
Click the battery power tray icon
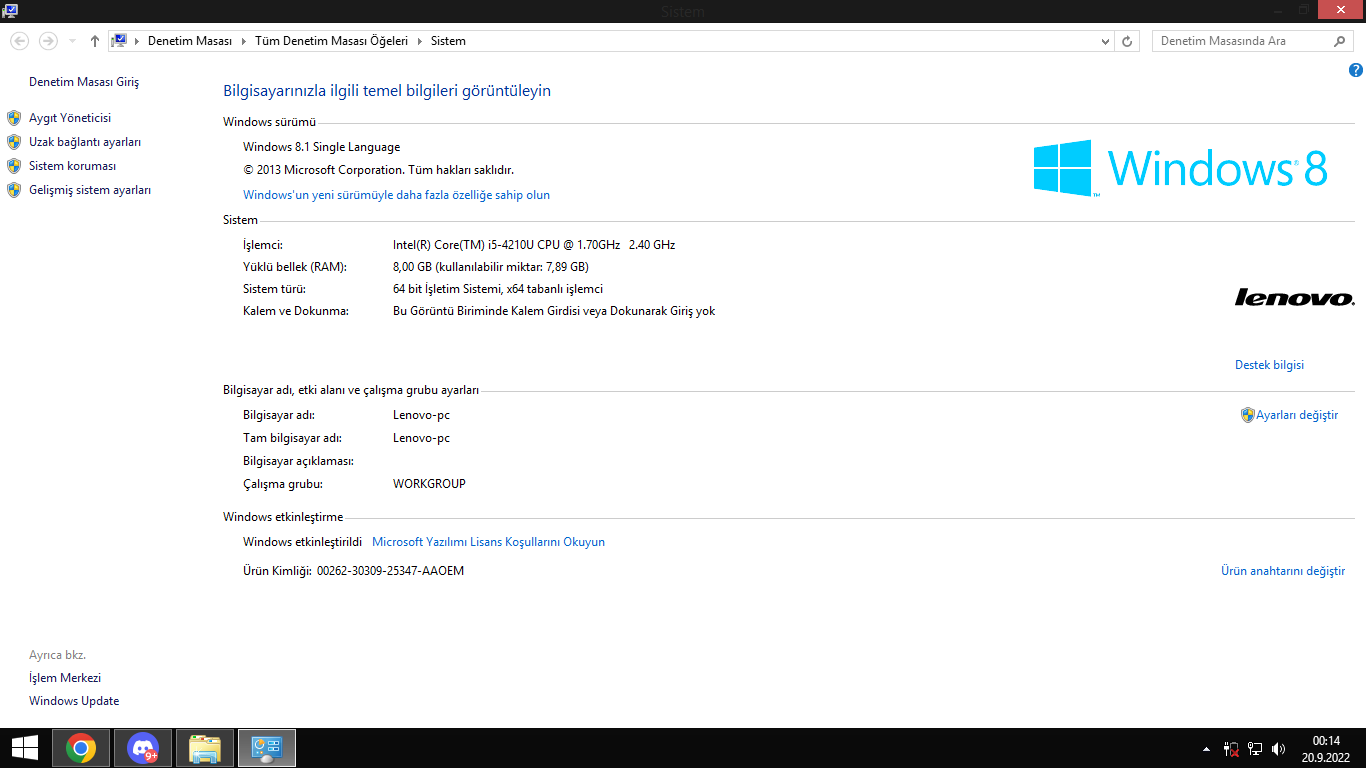coord(1231,749)
